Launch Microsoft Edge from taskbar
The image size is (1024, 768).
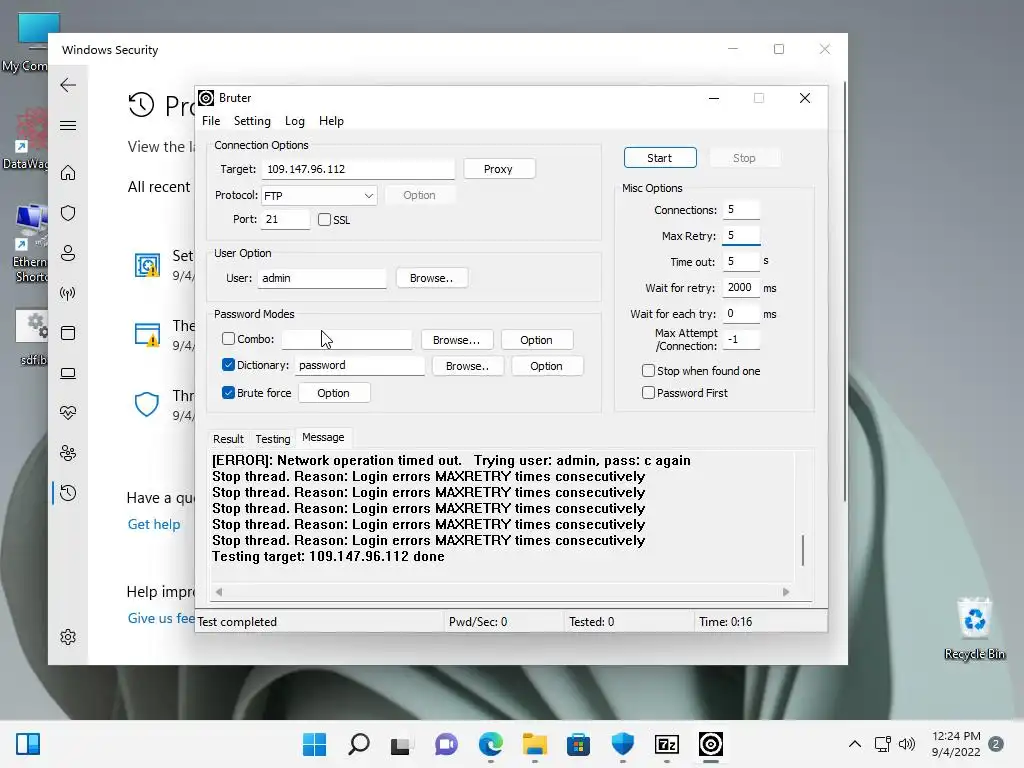(x=490, y=744)
